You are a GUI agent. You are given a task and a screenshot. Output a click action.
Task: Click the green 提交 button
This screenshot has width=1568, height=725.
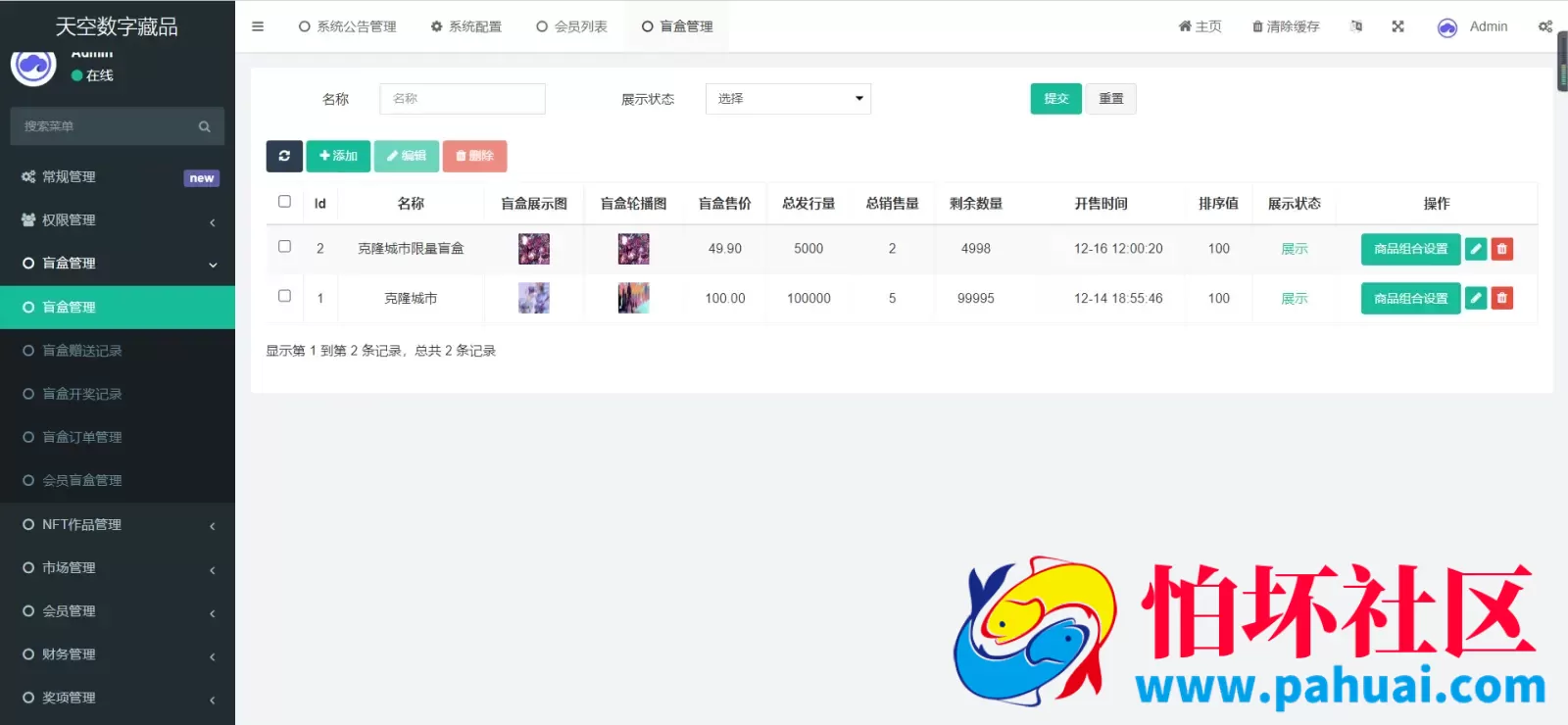coord(1055,99)
